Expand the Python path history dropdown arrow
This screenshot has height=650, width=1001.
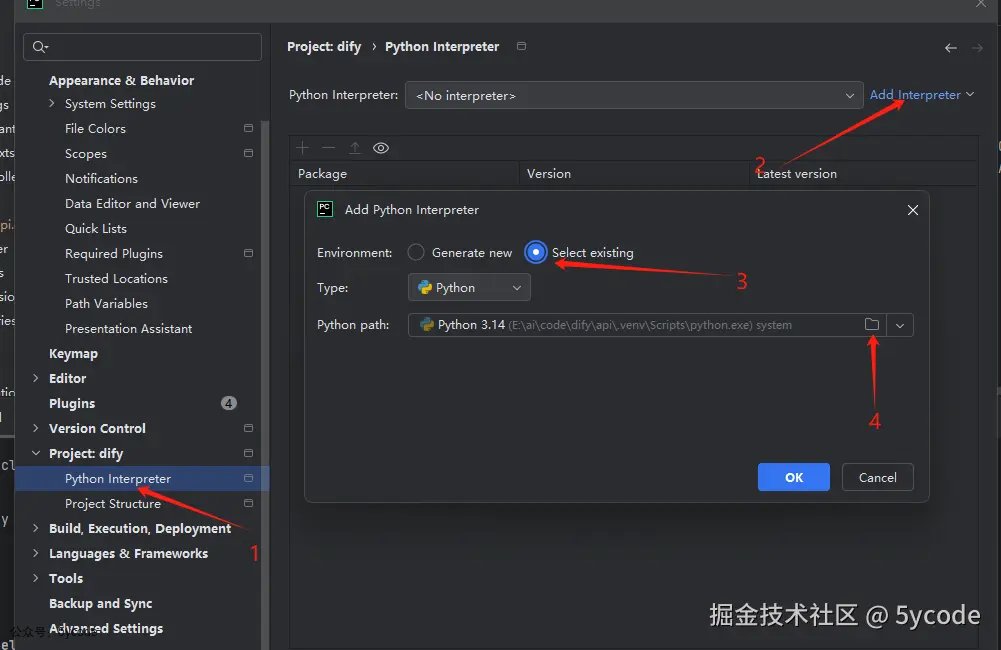point(900,325)
